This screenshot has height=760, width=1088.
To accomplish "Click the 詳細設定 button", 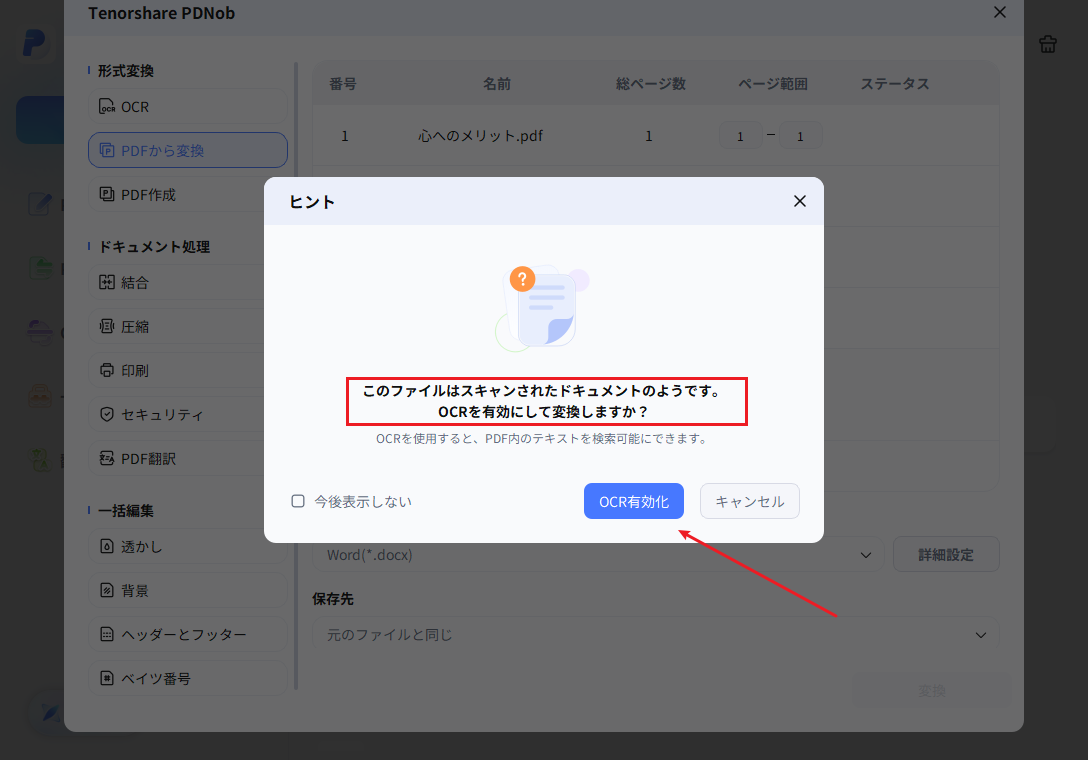I will tap(946, 555).
